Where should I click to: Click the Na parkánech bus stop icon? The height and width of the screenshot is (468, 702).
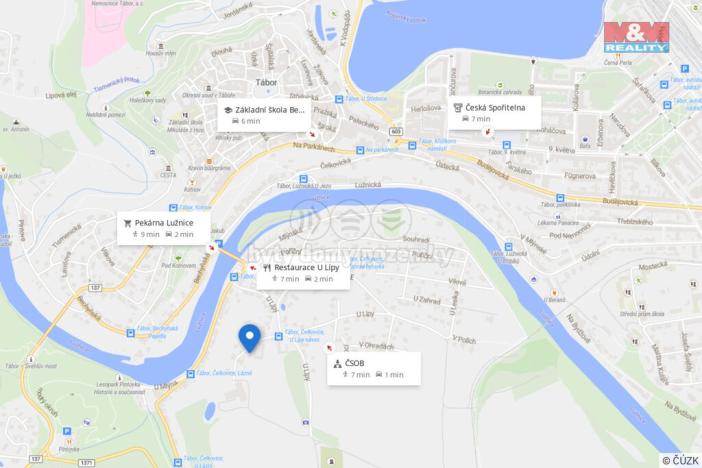pyautogui.click(x=360, y=150)
